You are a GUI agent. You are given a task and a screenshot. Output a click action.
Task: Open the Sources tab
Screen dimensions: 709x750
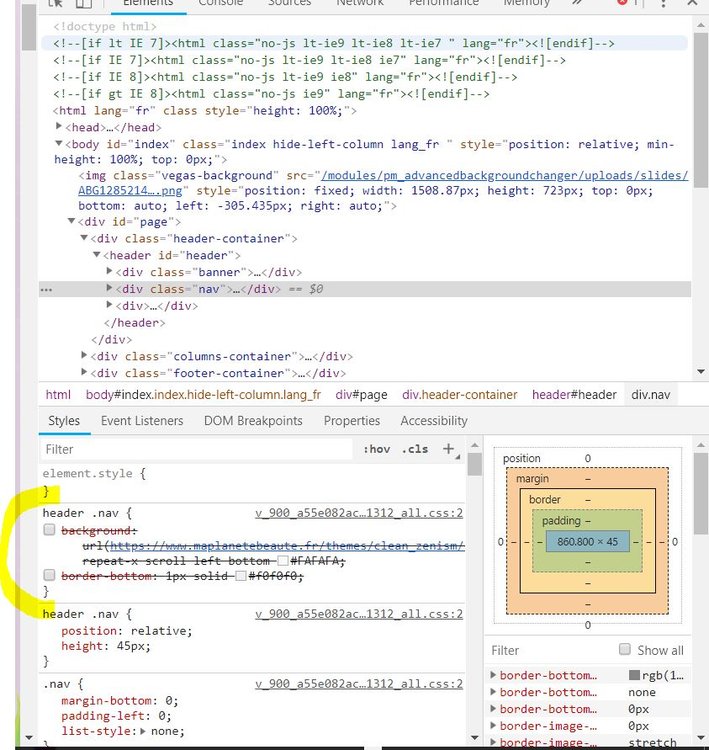coord(289,3)
